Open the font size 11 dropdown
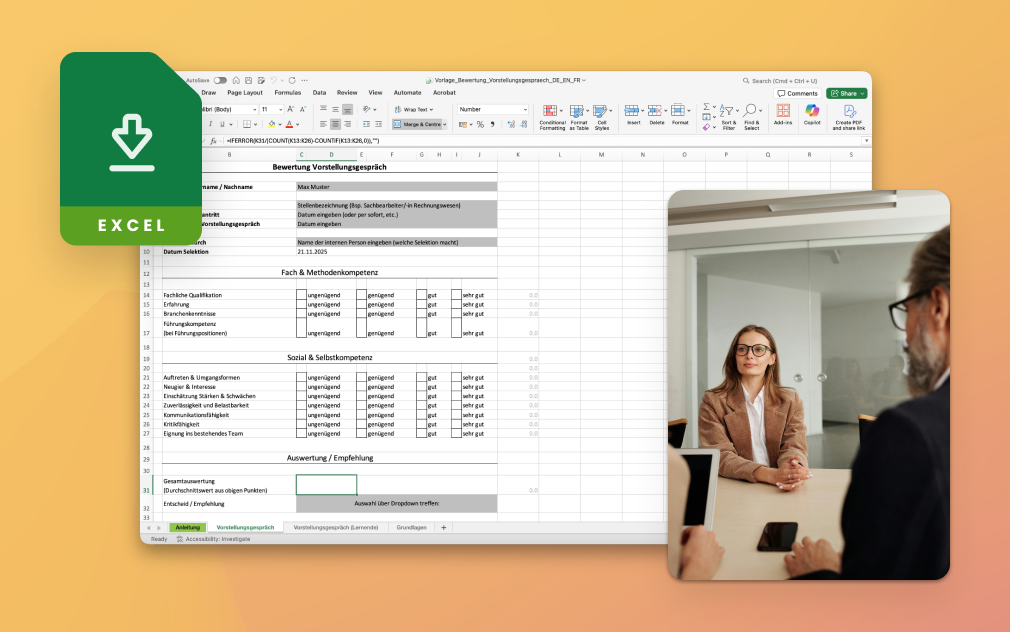The image size is (1010, 632). [x=280, y=110]
